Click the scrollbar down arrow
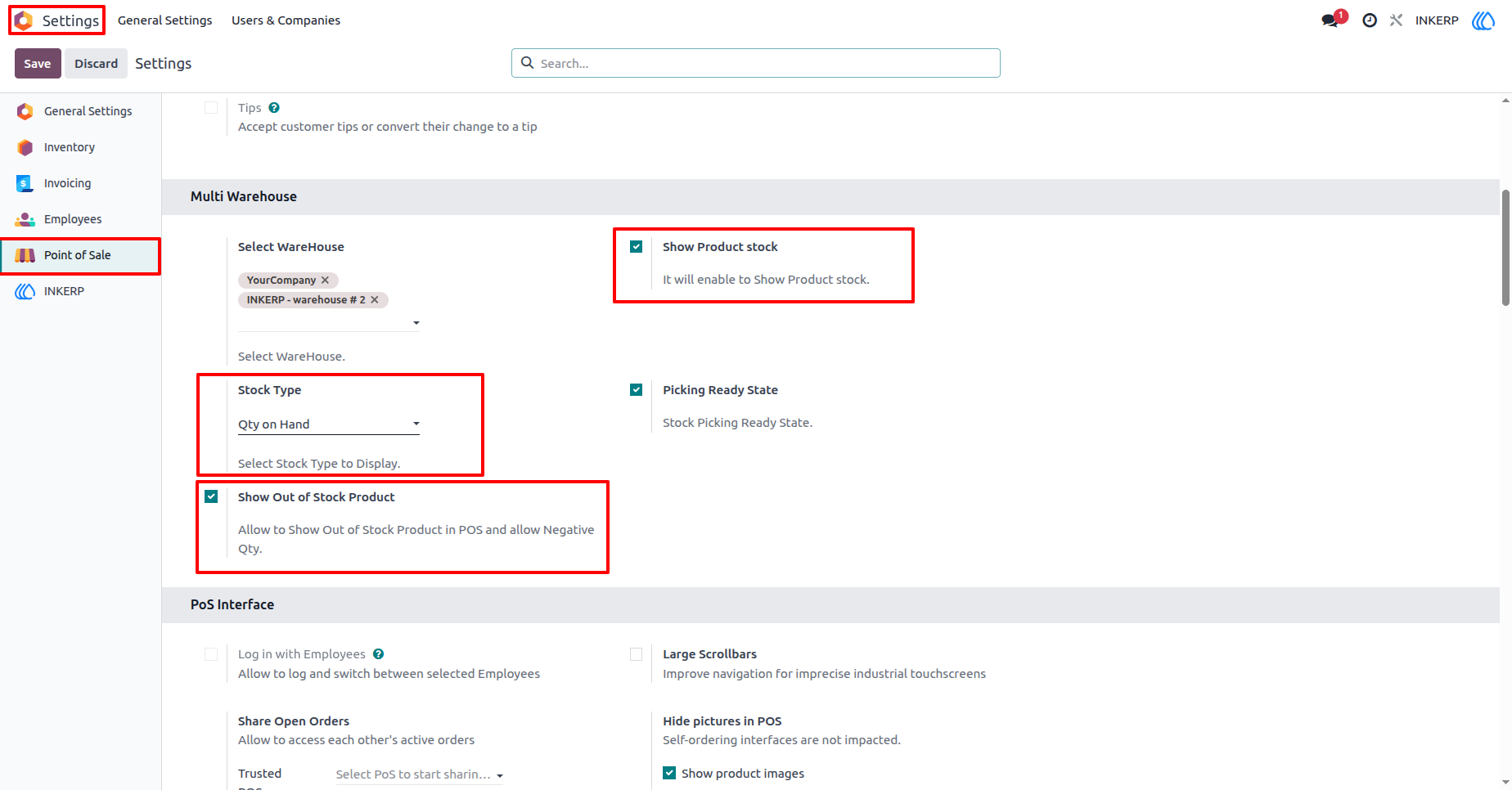Screen dimensions: 1512x790 pyautogui.click(x=1505, y=783)
